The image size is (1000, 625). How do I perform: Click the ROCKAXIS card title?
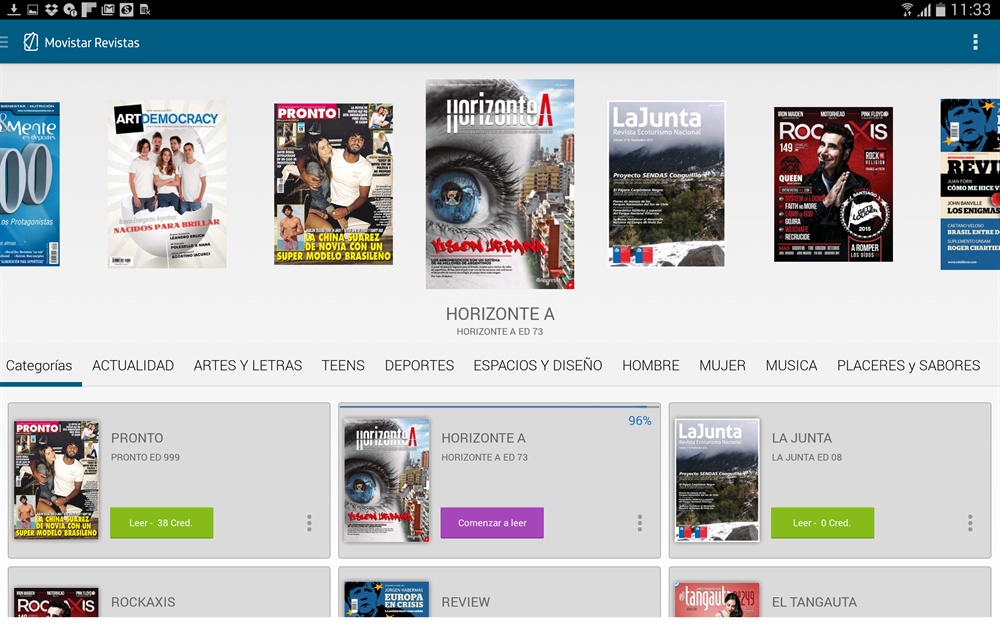click(143, 602)
